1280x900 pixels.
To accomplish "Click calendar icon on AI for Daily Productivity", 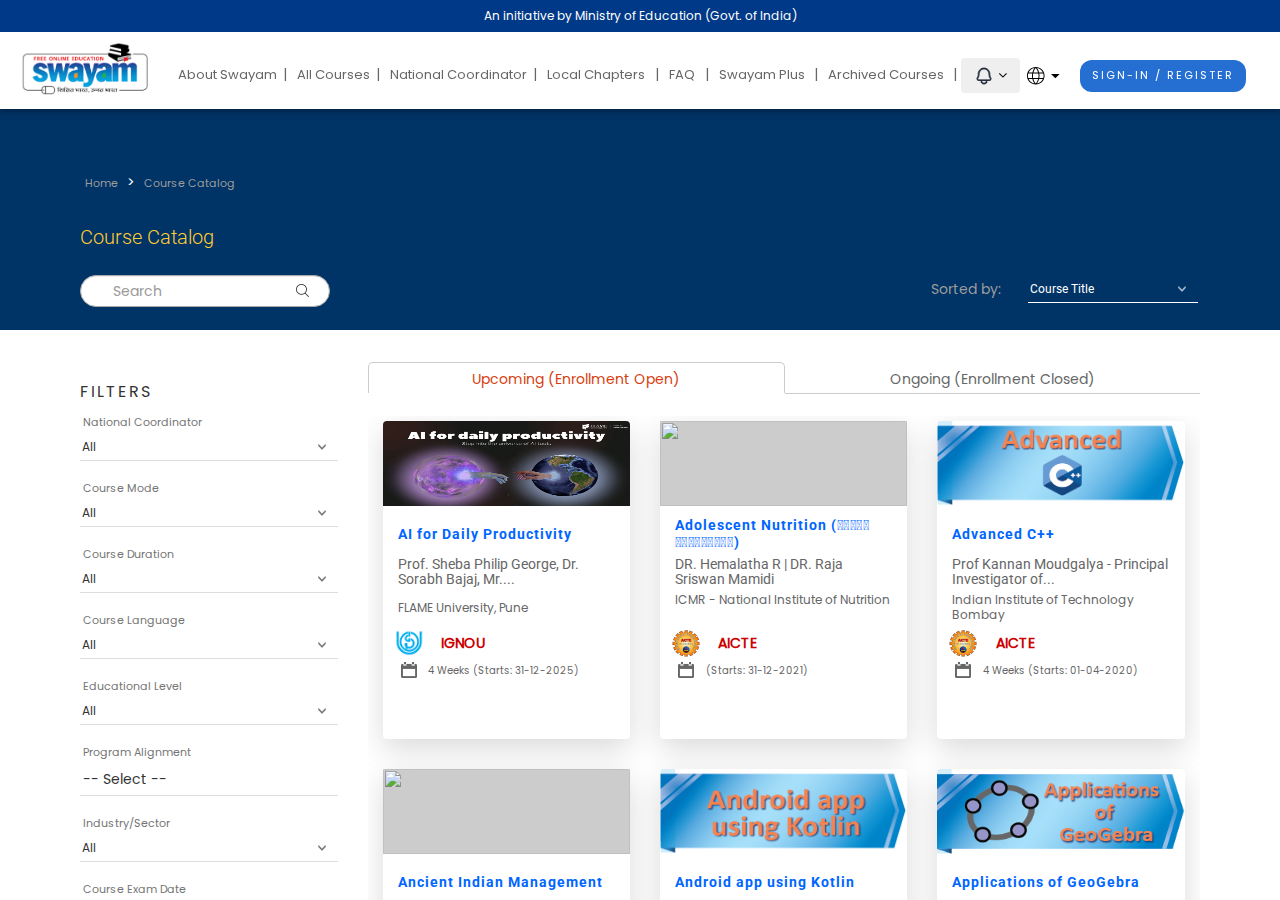I will point(409,670).
